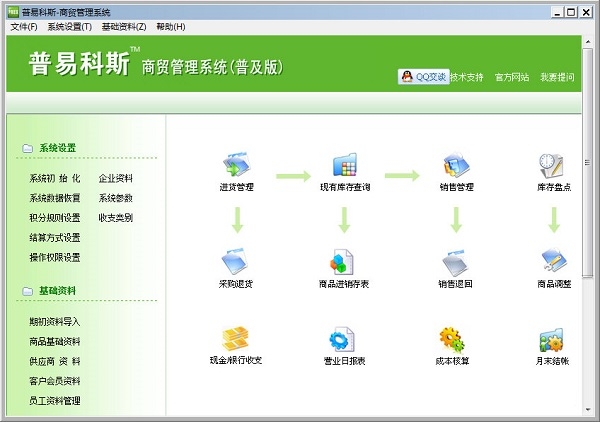Click the 成本核算 gears icon
The image size is (600, 422).
pos(452,340)
